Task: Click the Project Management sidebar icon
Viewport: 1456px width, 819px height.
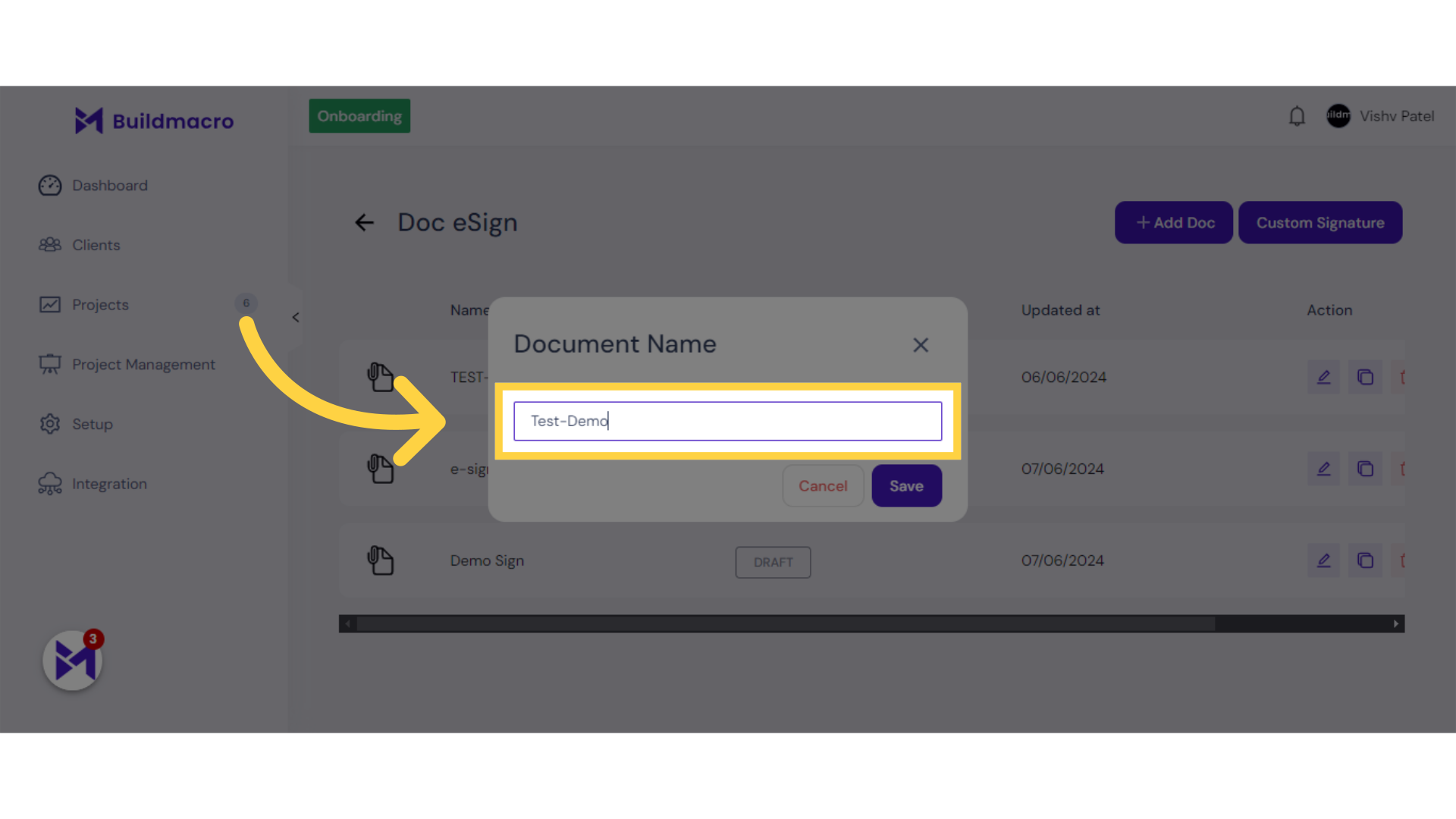Action: (50, 364)
